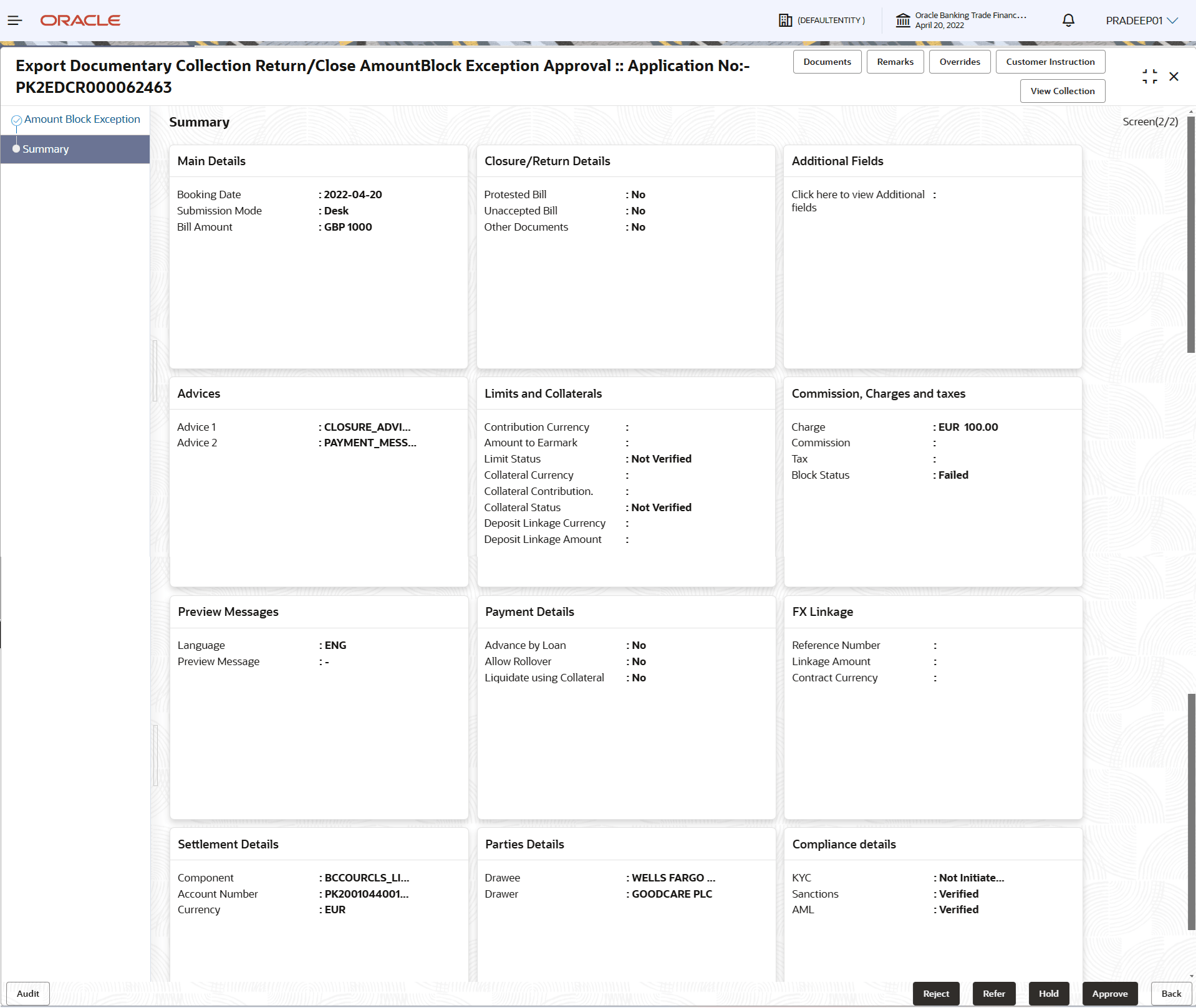Click the View Collection button
Viewport: 1196px width, 1008px height.
click(1061, 90)
